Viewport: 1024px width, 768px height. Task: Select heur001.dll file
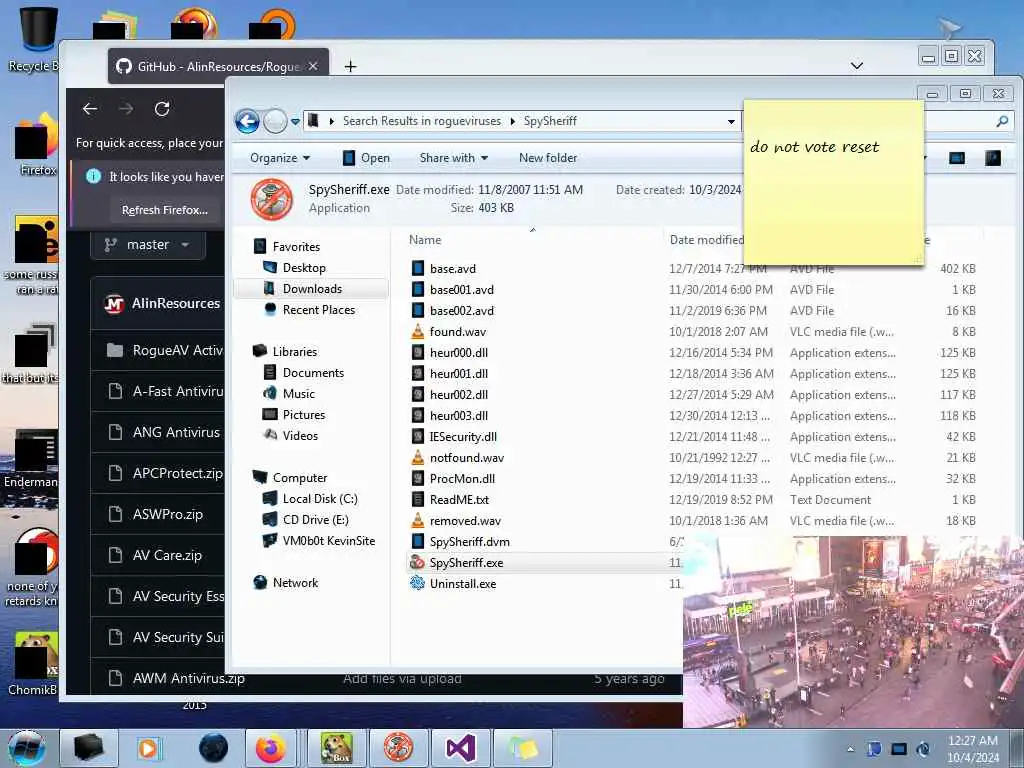click(x=458, y=374)
